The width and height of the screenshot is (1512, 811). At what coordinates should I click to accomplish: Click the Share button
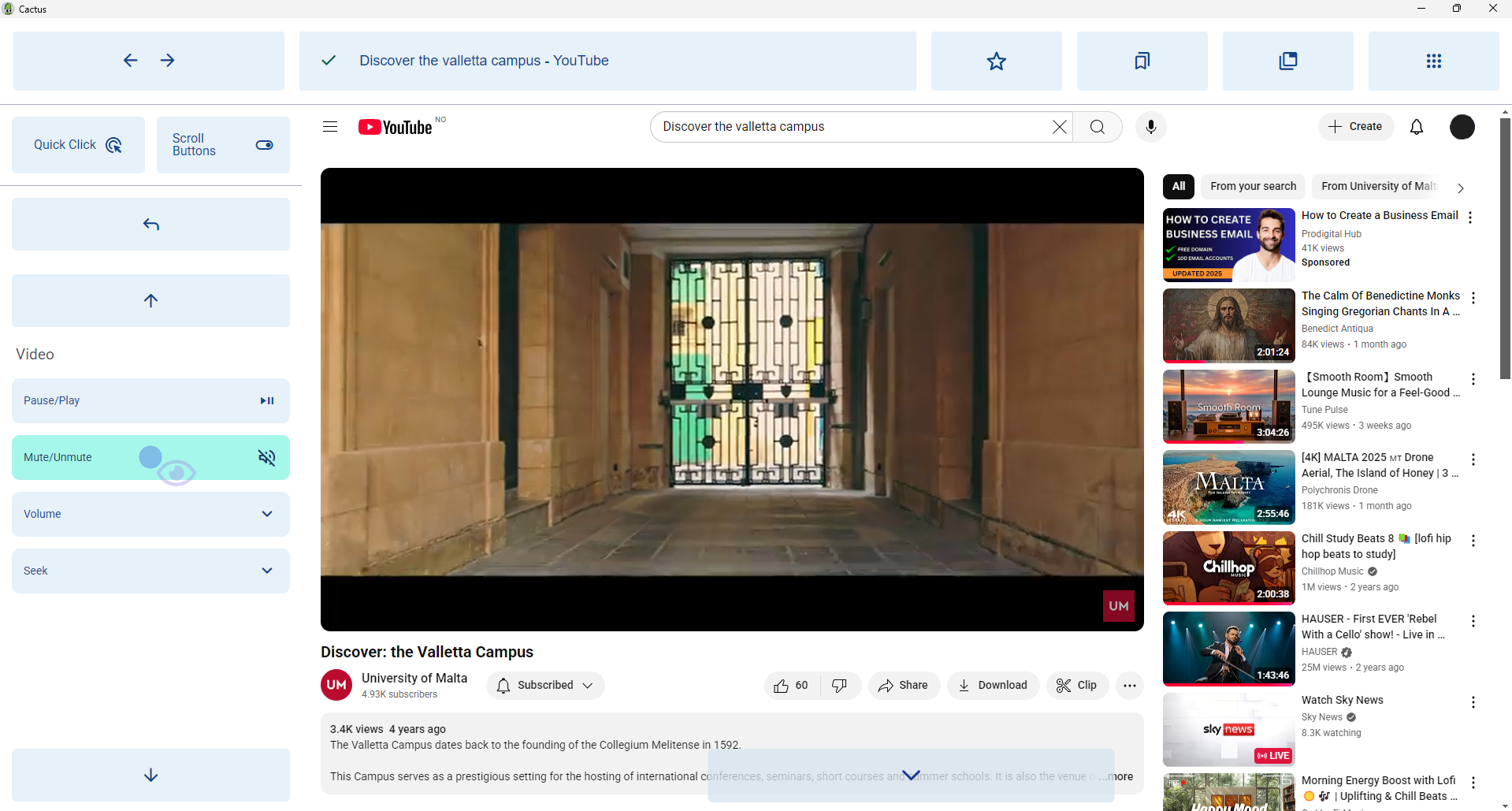pos(903,686)
